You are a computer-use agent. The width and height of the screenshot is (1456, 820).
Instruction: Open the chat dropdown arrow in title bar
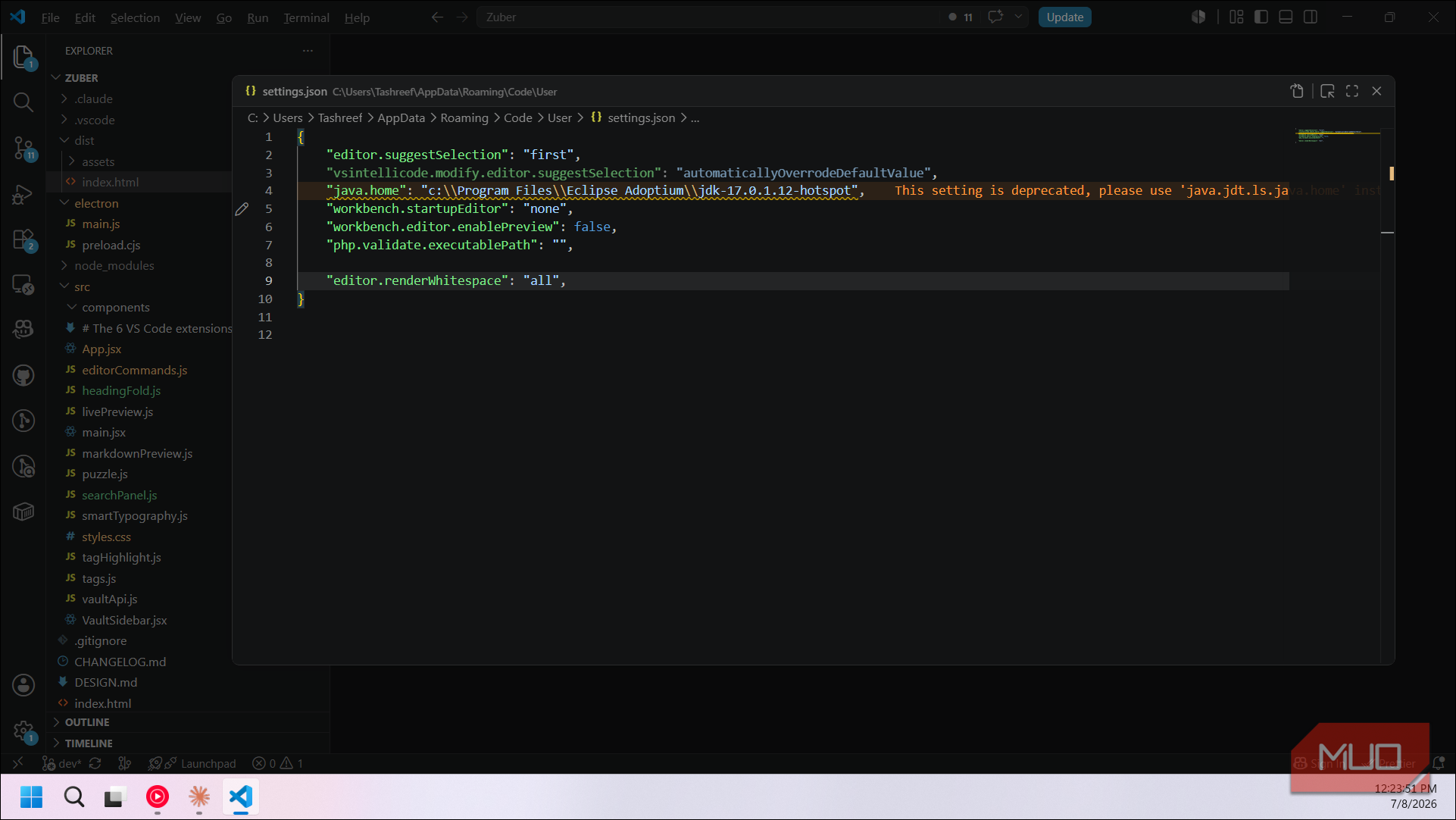[x=1018, y=17]
